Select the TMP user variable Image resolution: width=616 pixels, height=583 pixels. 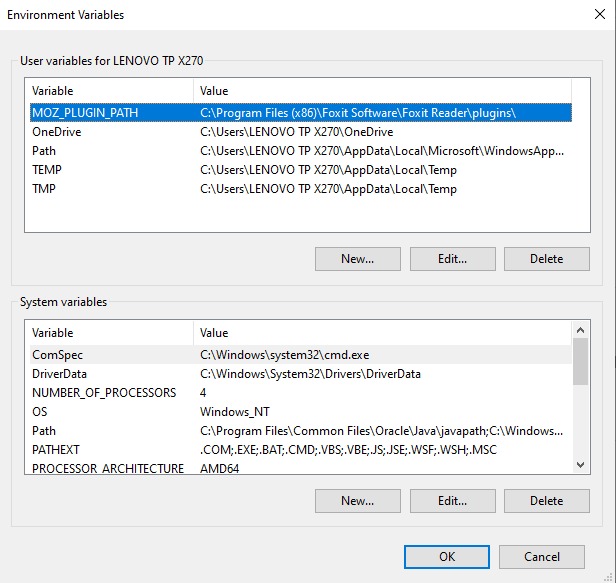(45, 189)
